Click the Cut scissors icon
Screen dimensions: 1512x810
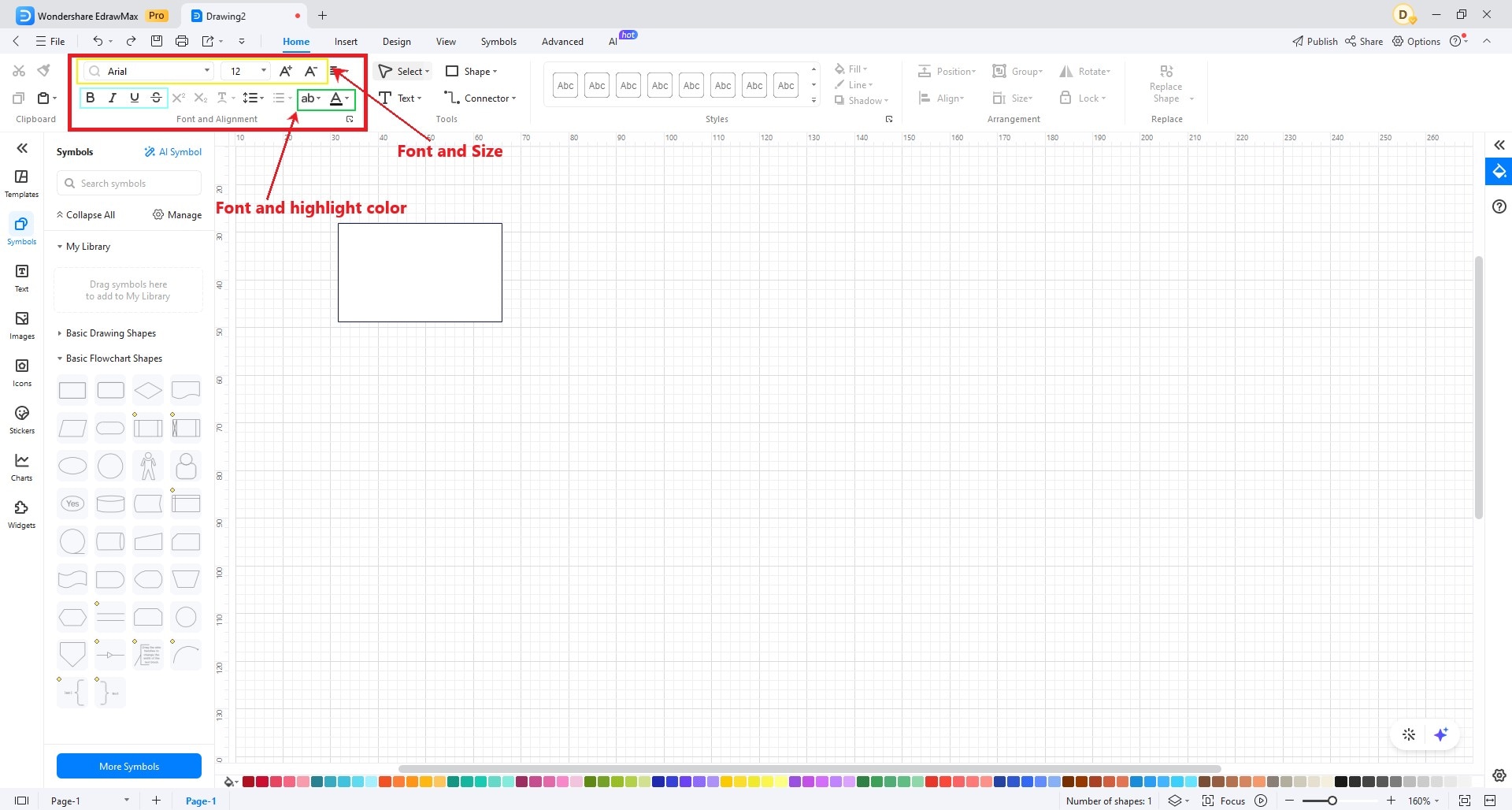tap(19, 71)
